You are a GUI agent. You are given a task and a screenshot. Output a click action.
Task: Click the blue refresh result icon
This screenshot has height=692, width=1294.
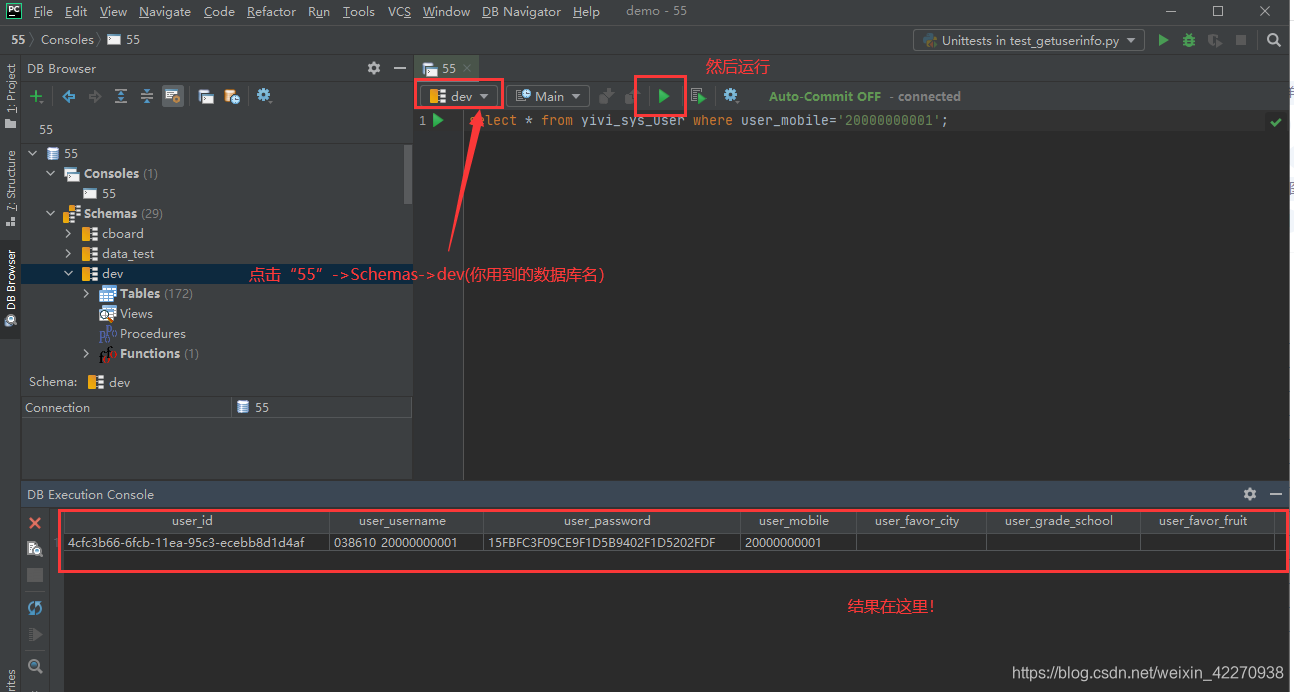click(x=35, y=608)
